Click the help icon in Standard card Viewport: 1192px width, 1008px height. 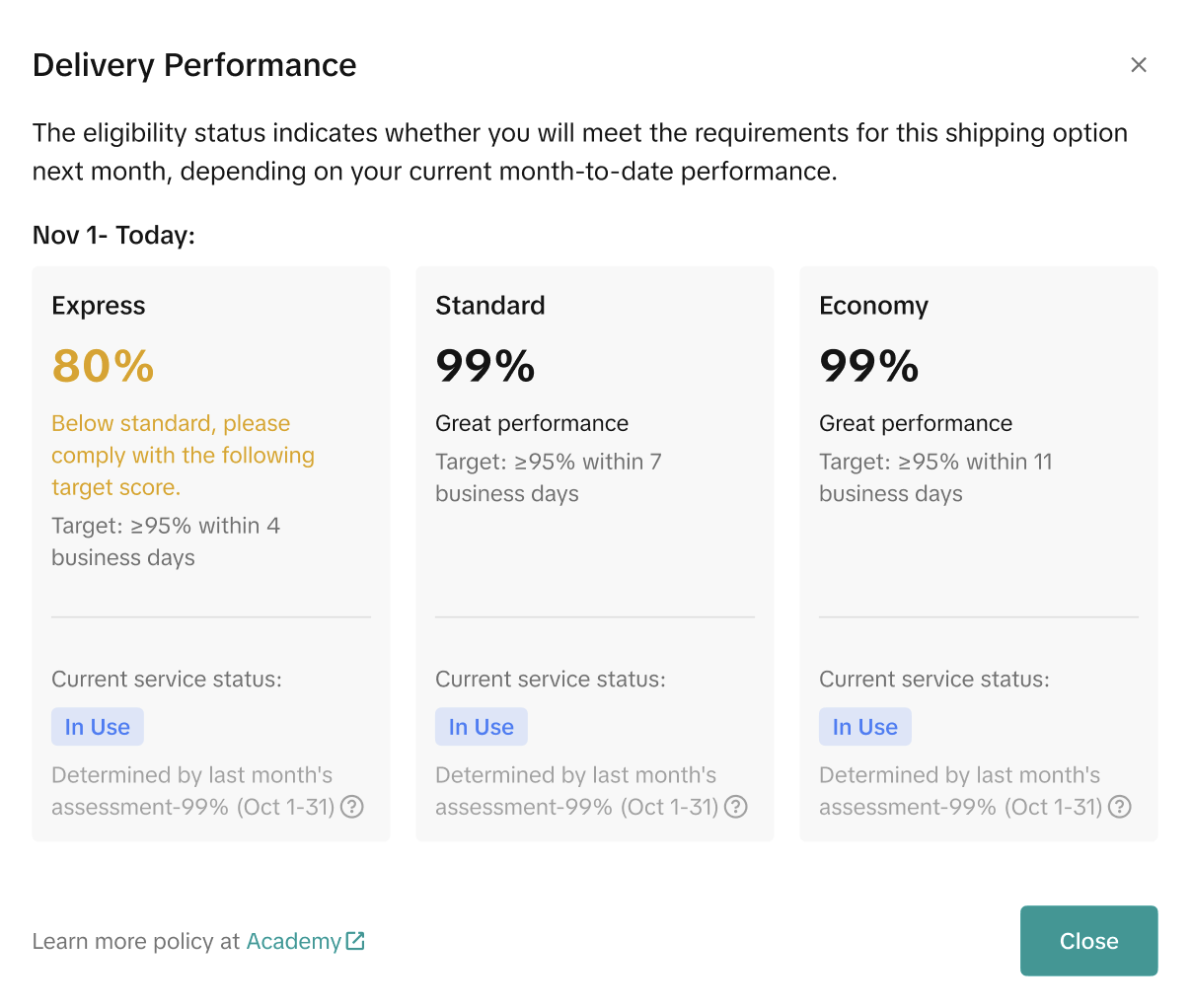[736, 807]
